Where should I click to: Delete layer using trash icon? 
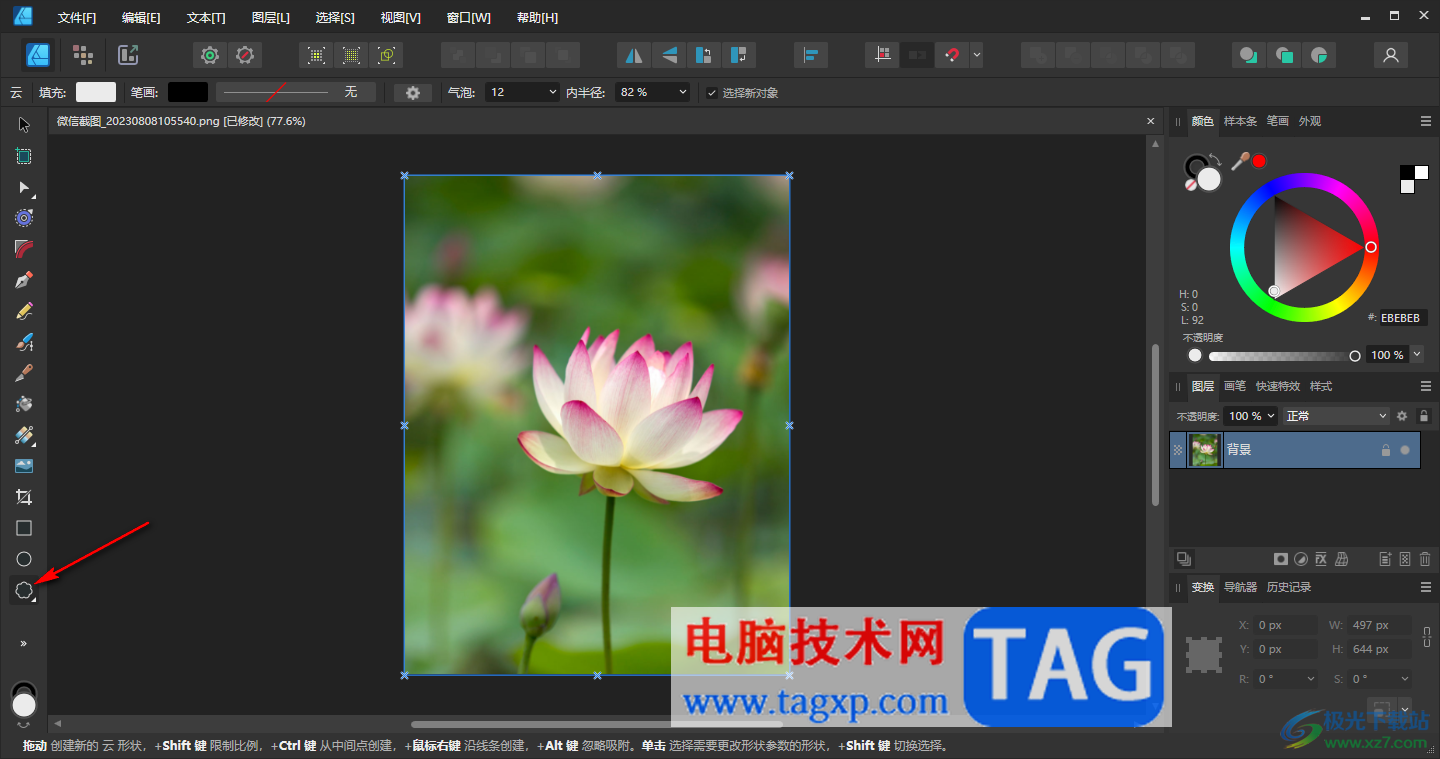pyautogui.click(x=1425, y=559)
